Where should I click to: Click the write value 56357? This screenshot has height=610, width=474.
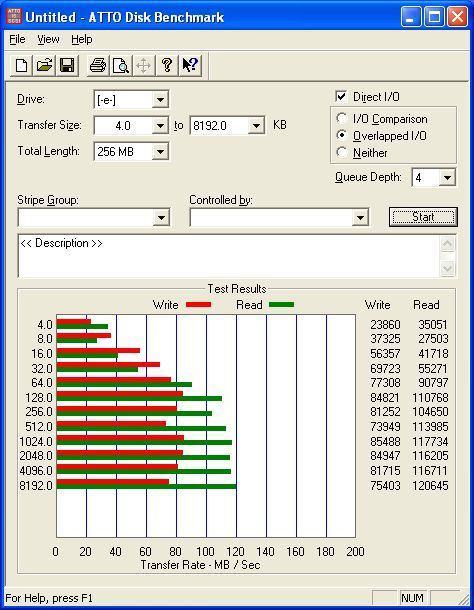coord(385,354)
